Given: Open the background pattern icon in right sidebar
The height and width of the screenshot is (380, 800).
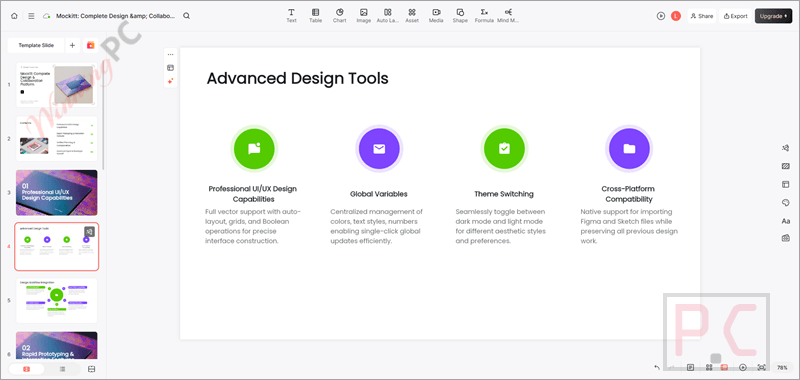Looking at the screenshot, I should pyautogui.click(x=786, y=166).
